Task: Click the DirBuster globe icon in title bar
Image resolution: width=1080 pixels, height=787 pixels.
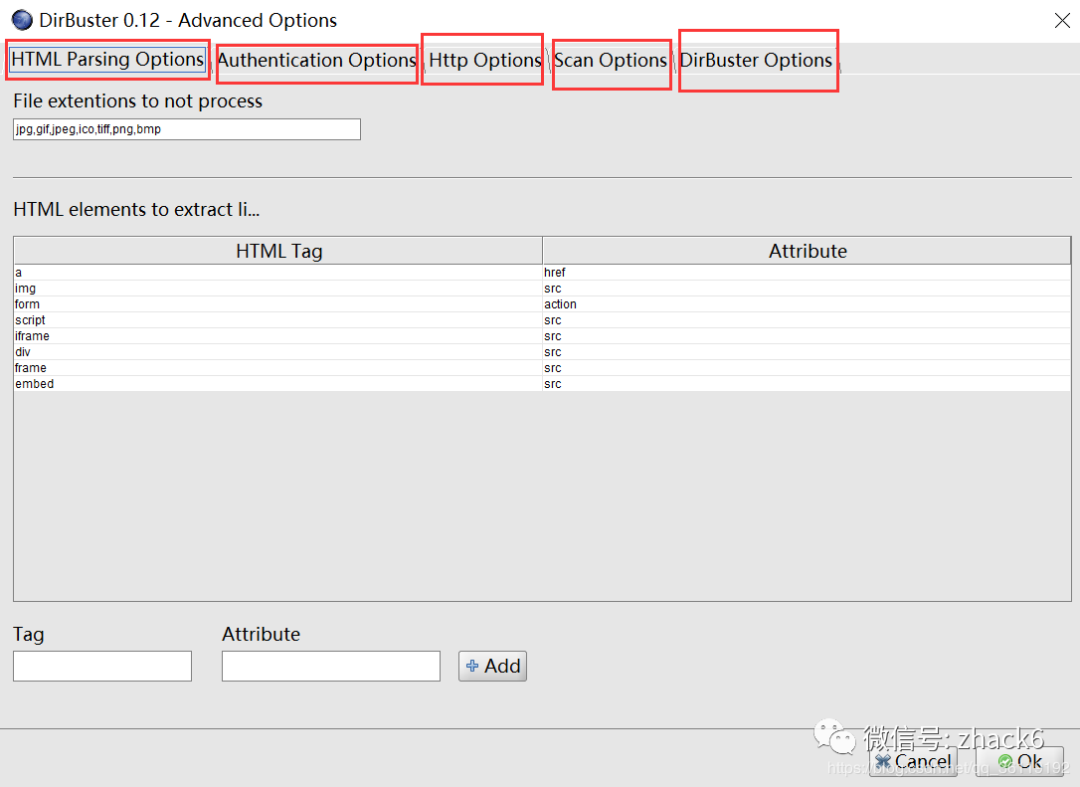Action: pos(22,20)
